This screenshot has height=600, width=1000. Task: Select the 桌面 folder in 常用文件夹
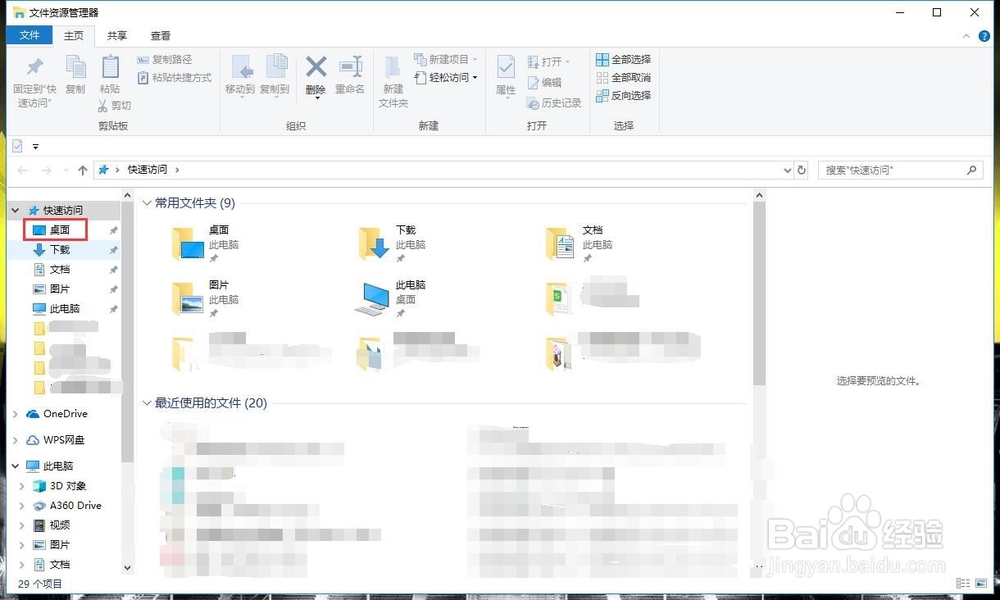pos(205,244)
